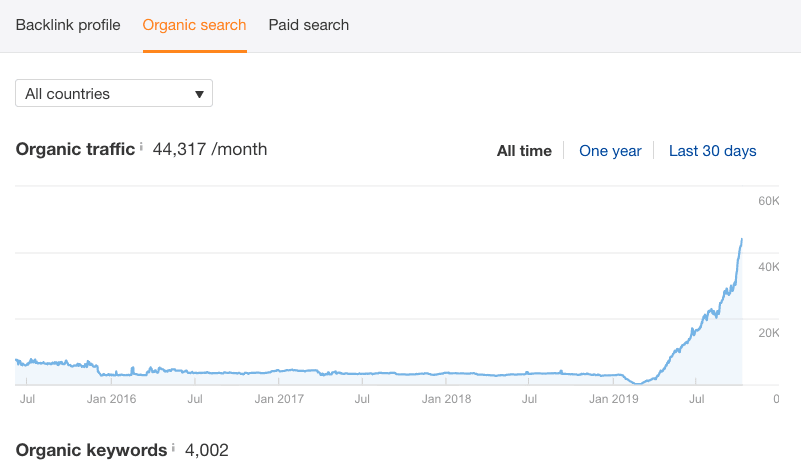Switch to the Backlink profile tab
This screenshot has height=473, width=801.
68,25
